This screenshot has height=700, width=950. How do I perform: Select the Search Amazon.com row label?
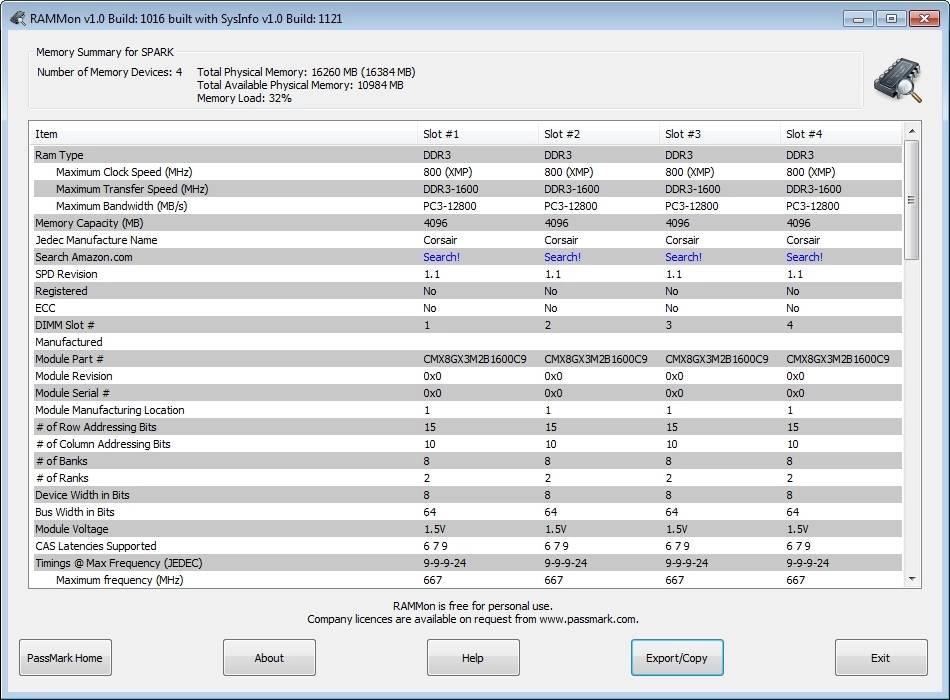coord(84,257)
